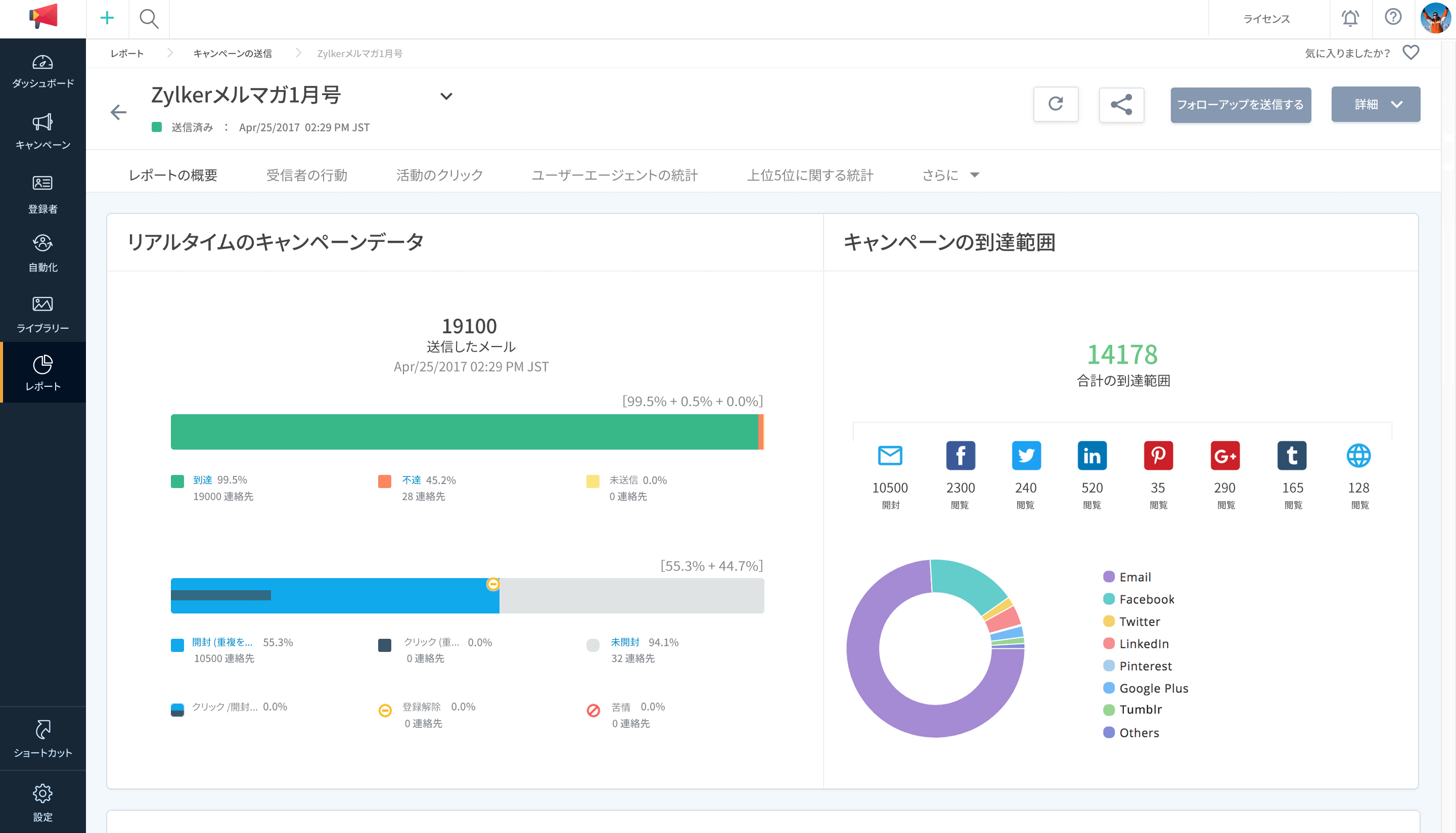Click the red megaphone app logo
Image resolution: width=1456 pixels, height=833 pixels.
point(43,17)
